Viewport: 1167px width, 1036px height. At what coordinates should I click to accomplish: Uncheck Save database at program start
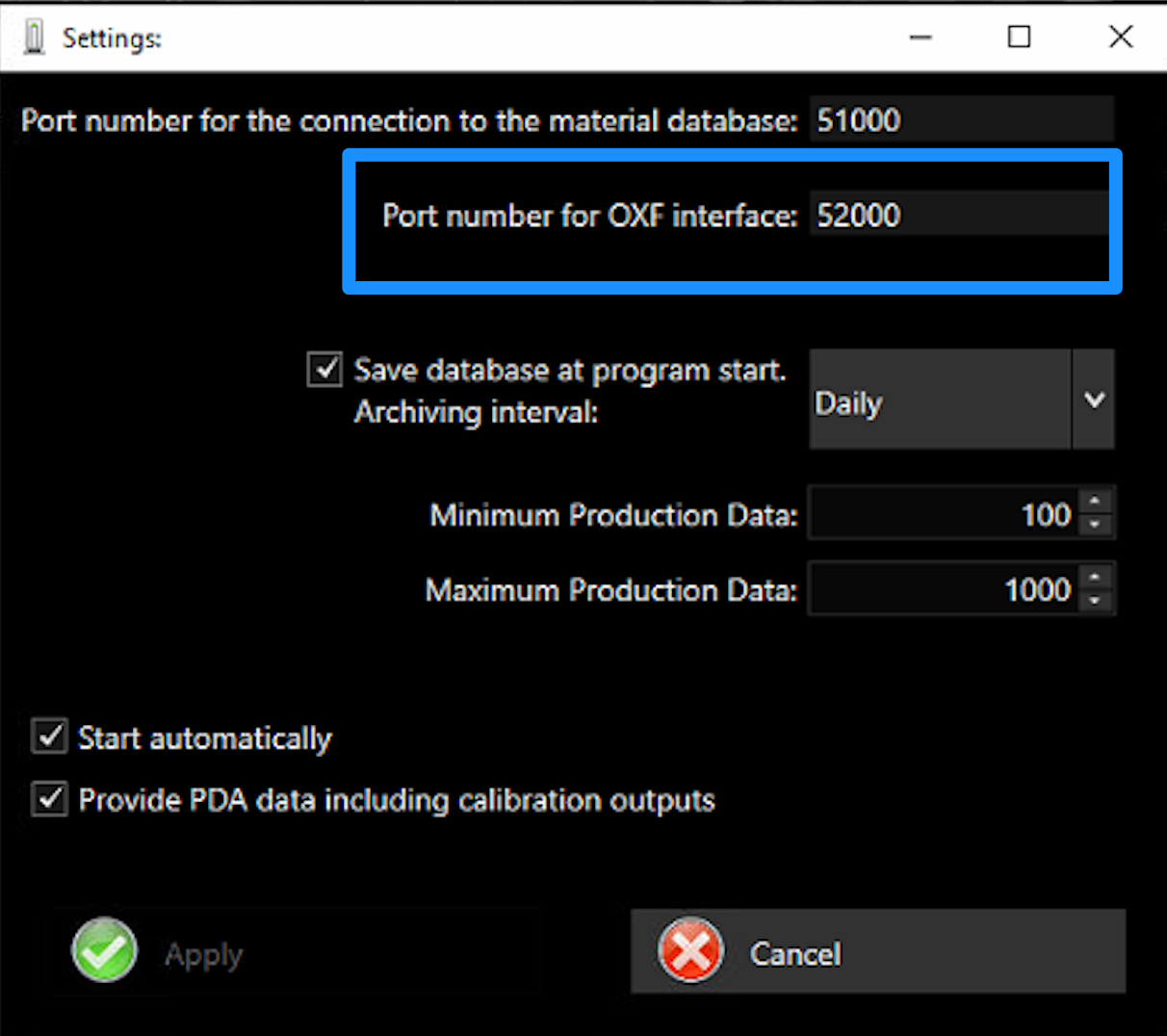coord(324,369)
